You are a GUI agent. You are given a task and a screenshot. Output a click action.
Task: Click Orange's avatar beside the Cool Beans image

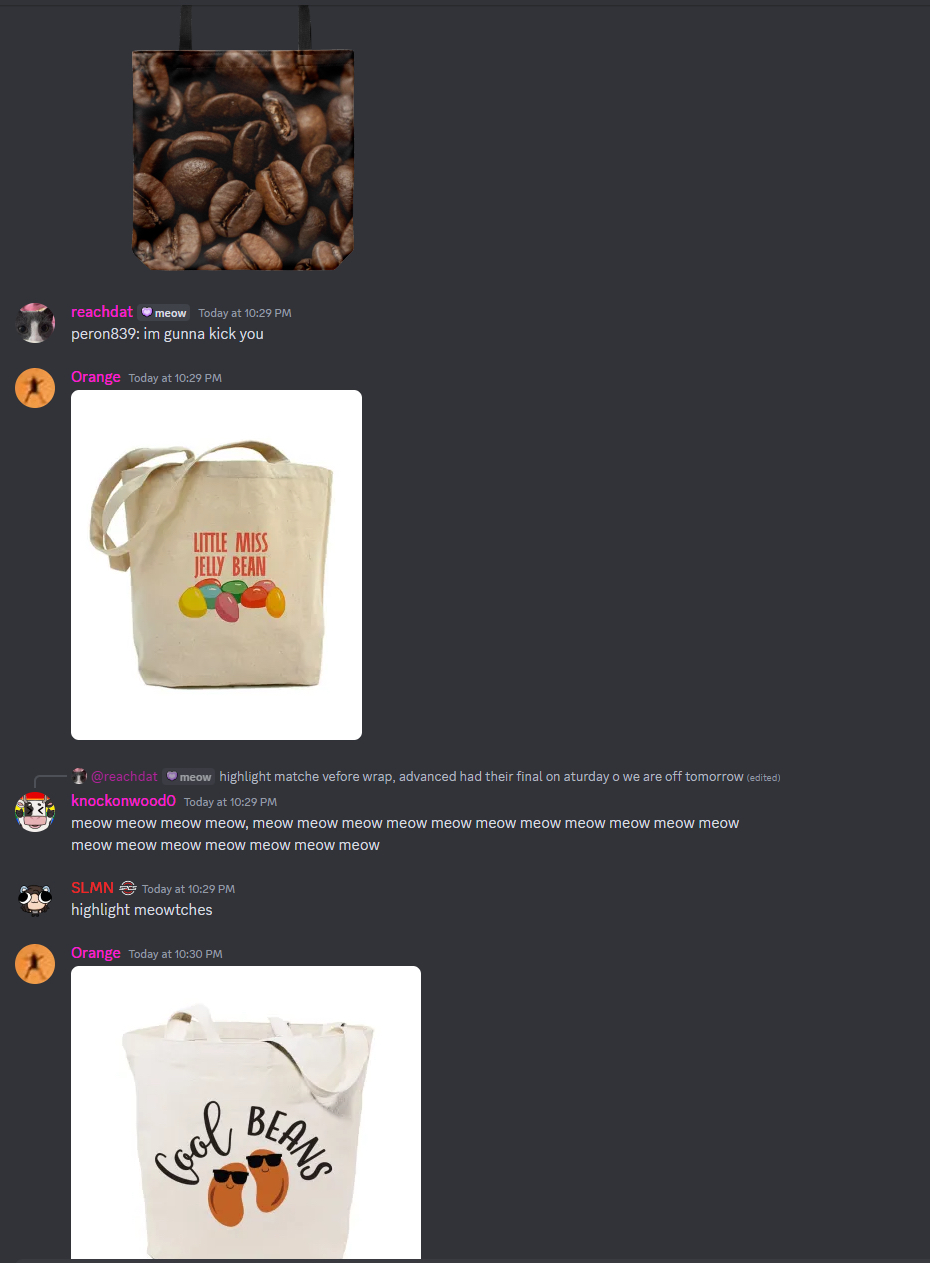[x=35, y=964]
